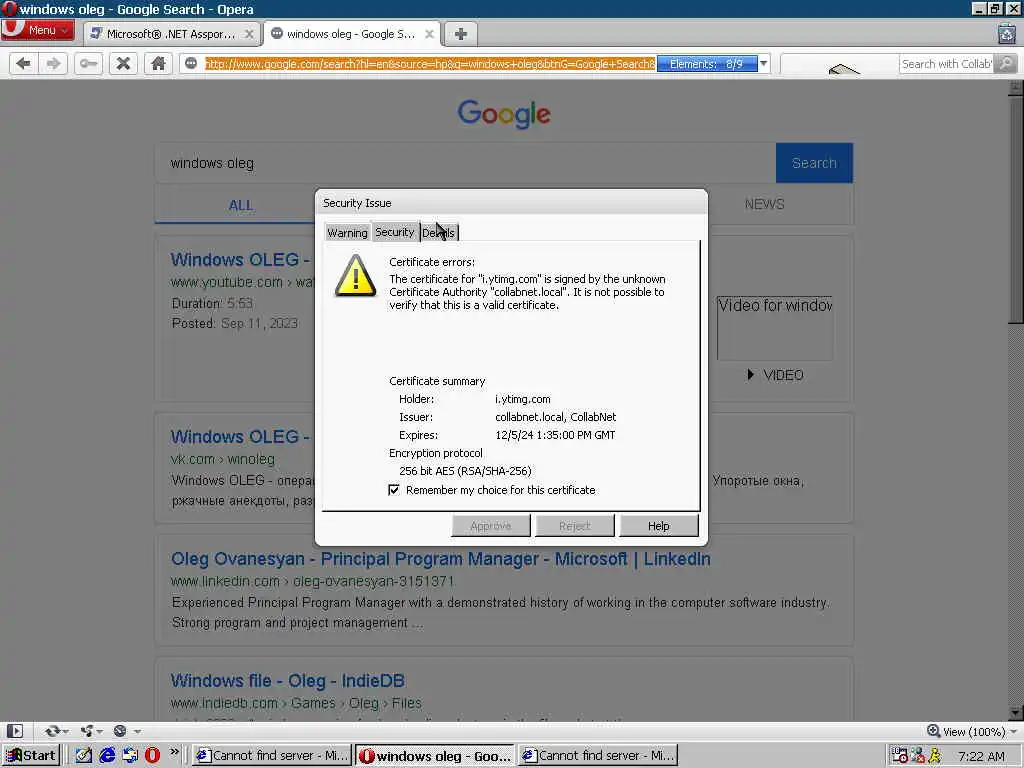Go back using the Back arrow
1024x768 pixels.
coord(24,63)
